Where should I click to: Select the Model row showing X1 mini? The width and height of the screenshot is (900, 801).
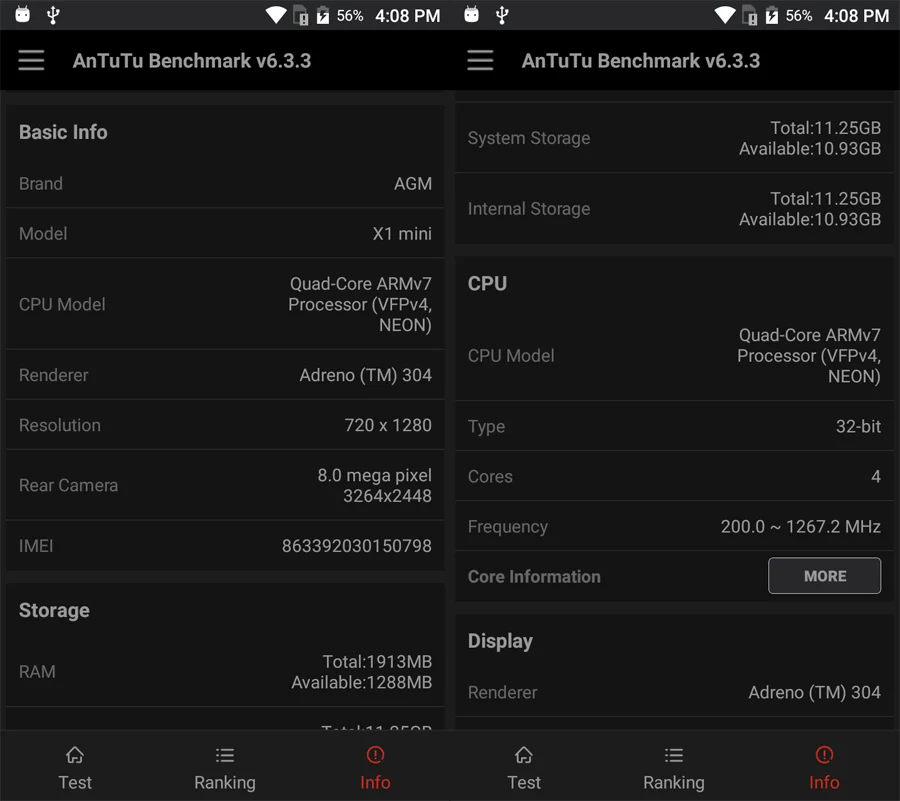[225, 234]
